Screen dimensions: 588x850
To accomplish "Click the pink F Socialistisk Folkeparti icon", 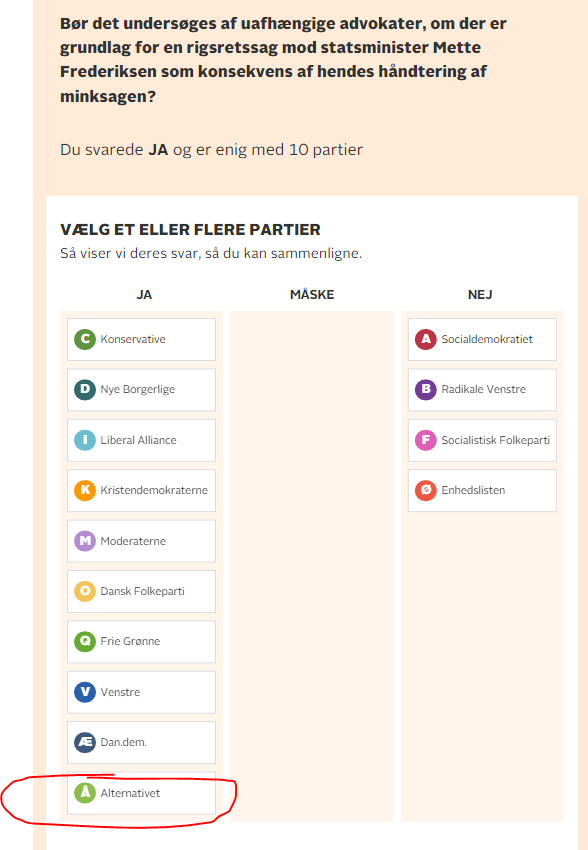I will [x=426, y=440].
